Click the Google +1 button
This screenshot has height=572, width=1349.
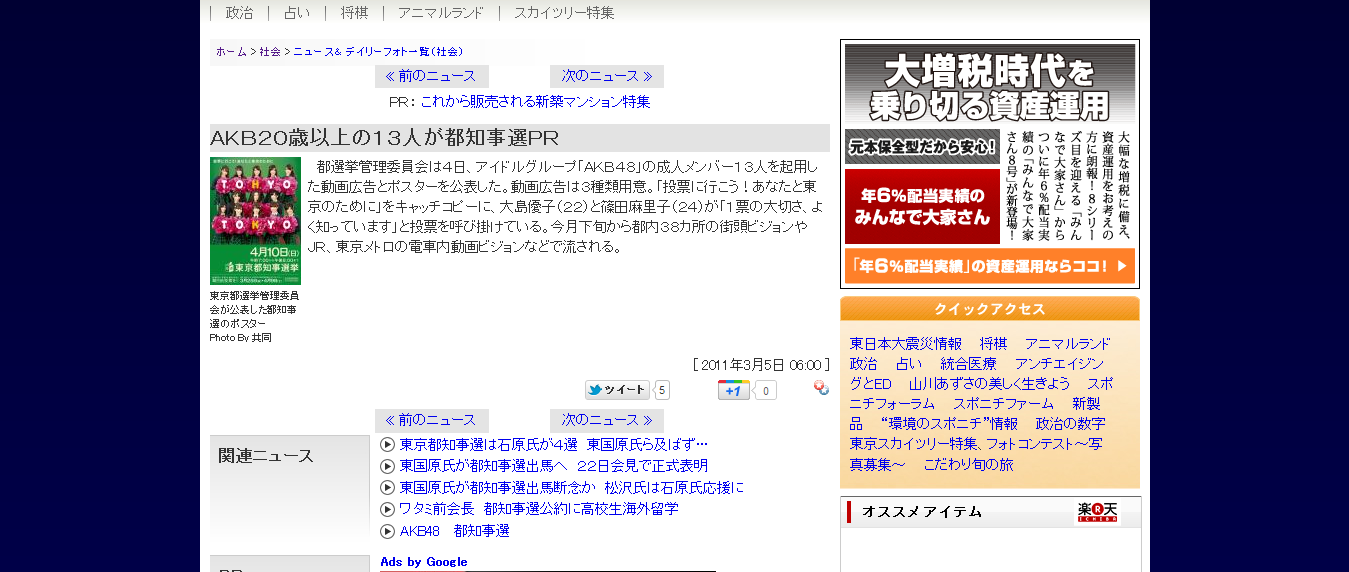click(x=733, y=390)
